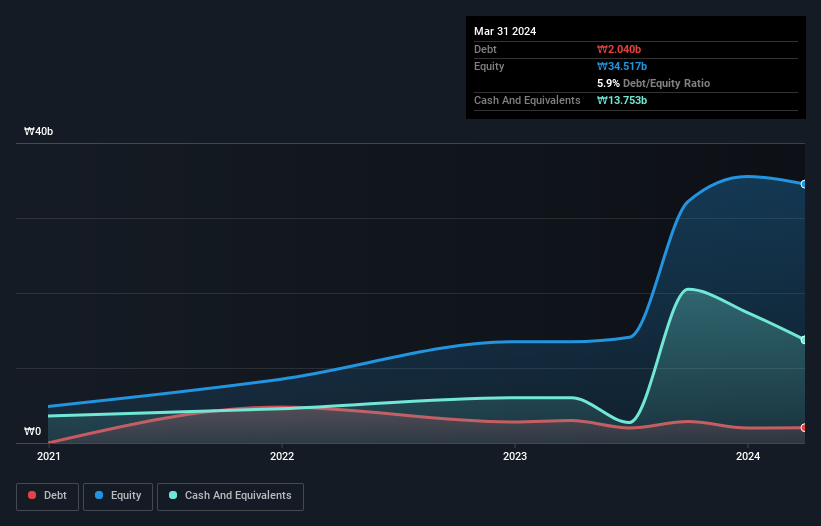The width and height of the screenshot is (821, 526).
Task: Select the teal Cash endpoint marker
Action: pos(804,340)
